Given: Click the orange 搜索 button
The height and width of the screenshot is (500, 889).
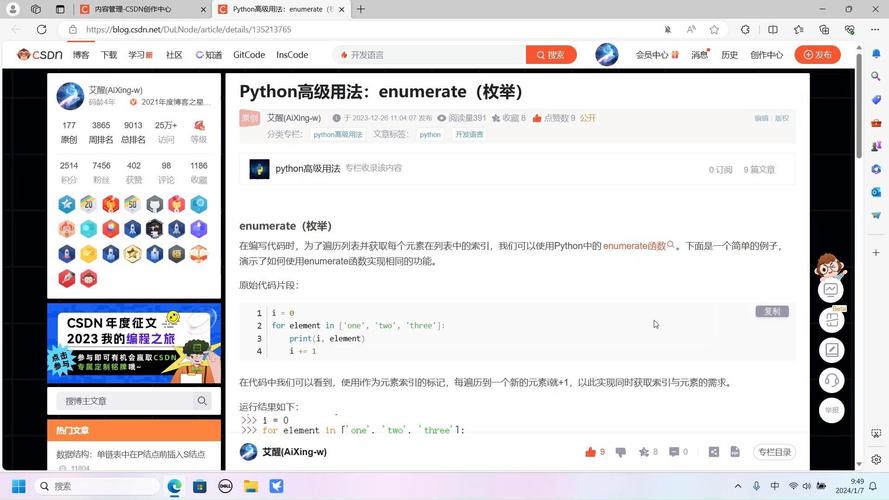Looking at the screenshot, I should (551, 54).
